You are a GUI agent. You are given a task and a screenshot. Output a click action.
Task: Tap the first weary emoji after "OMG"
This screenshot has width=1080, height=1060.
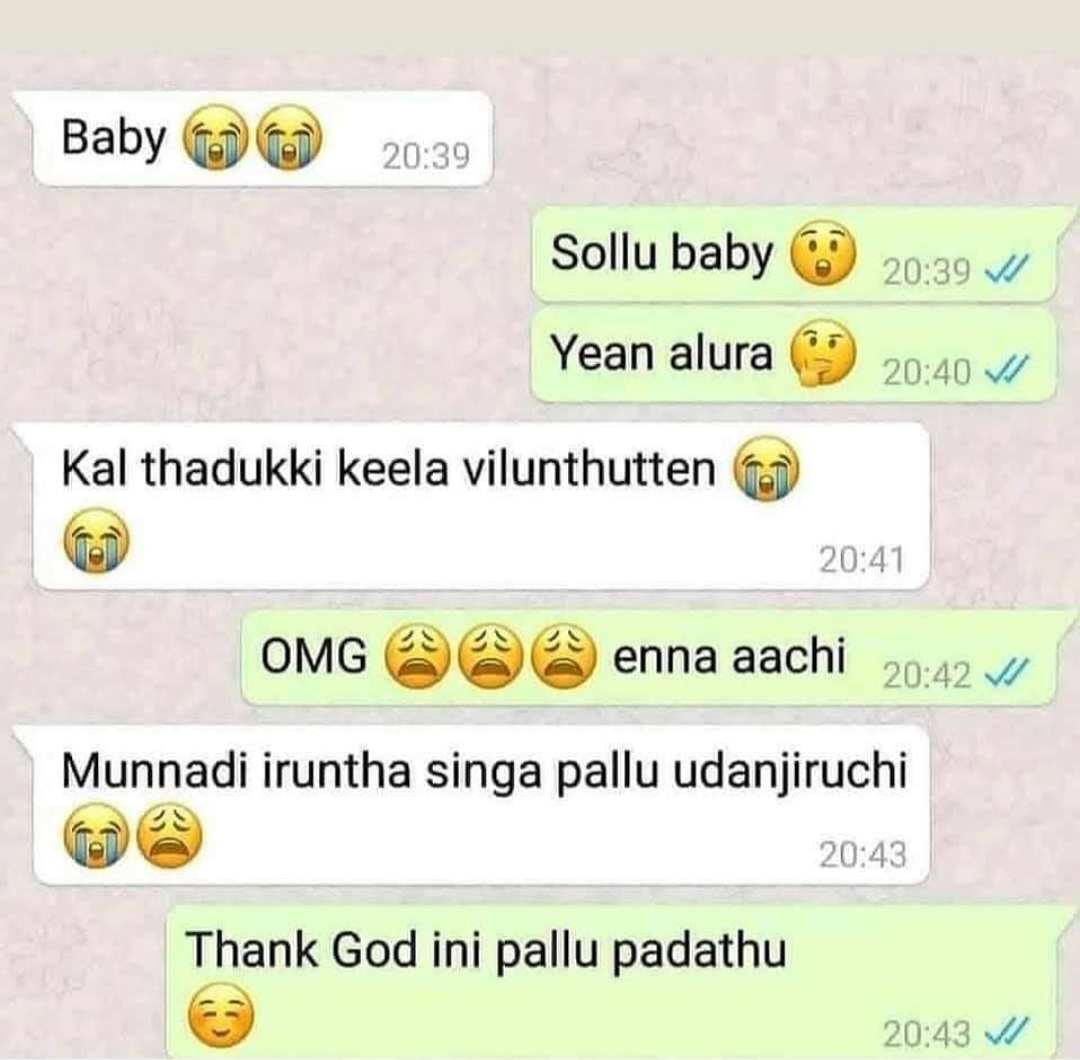coord(415,656)
